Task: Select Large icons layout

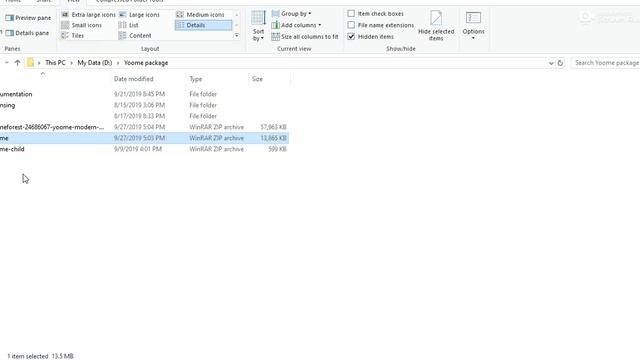Action: click(x=140, y=15)
